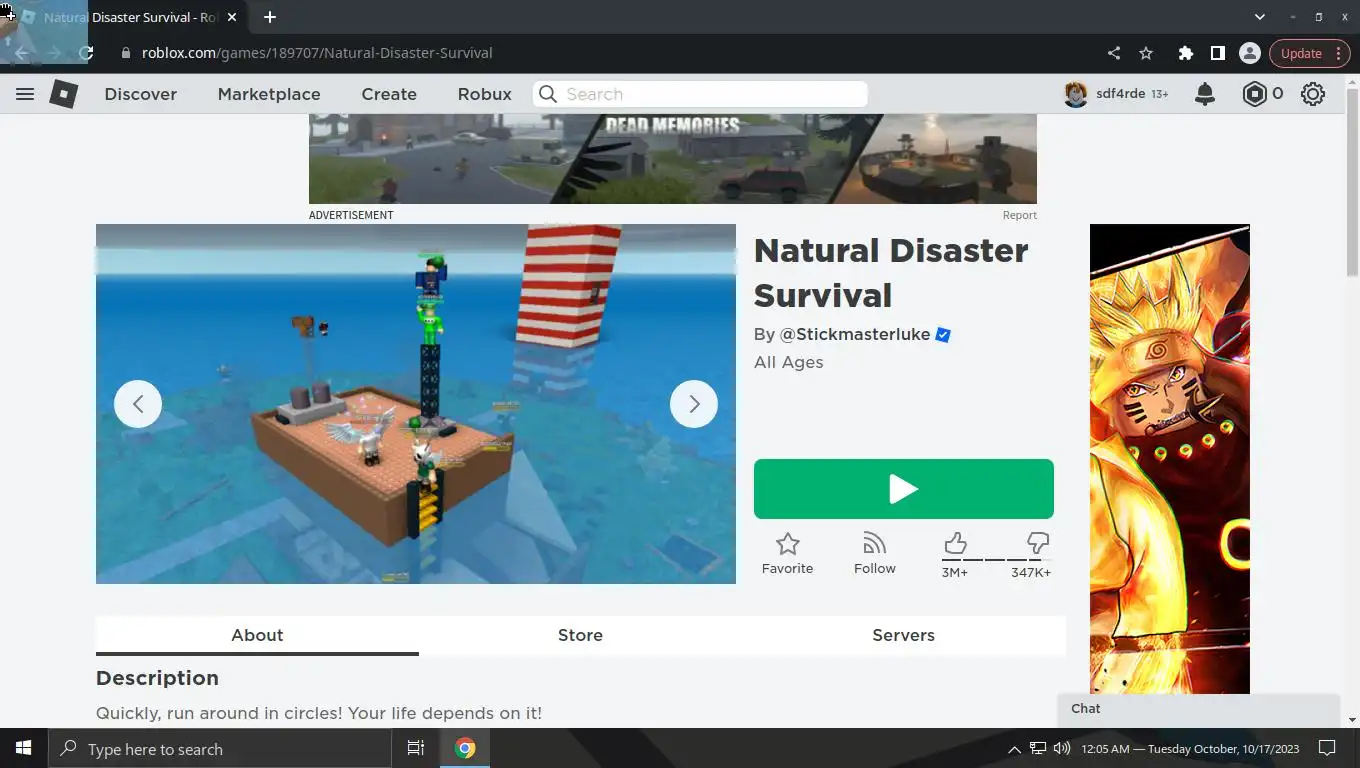Screen dimensions: 1360x768
Task: View site information lock icon
Action: point(126,53)
